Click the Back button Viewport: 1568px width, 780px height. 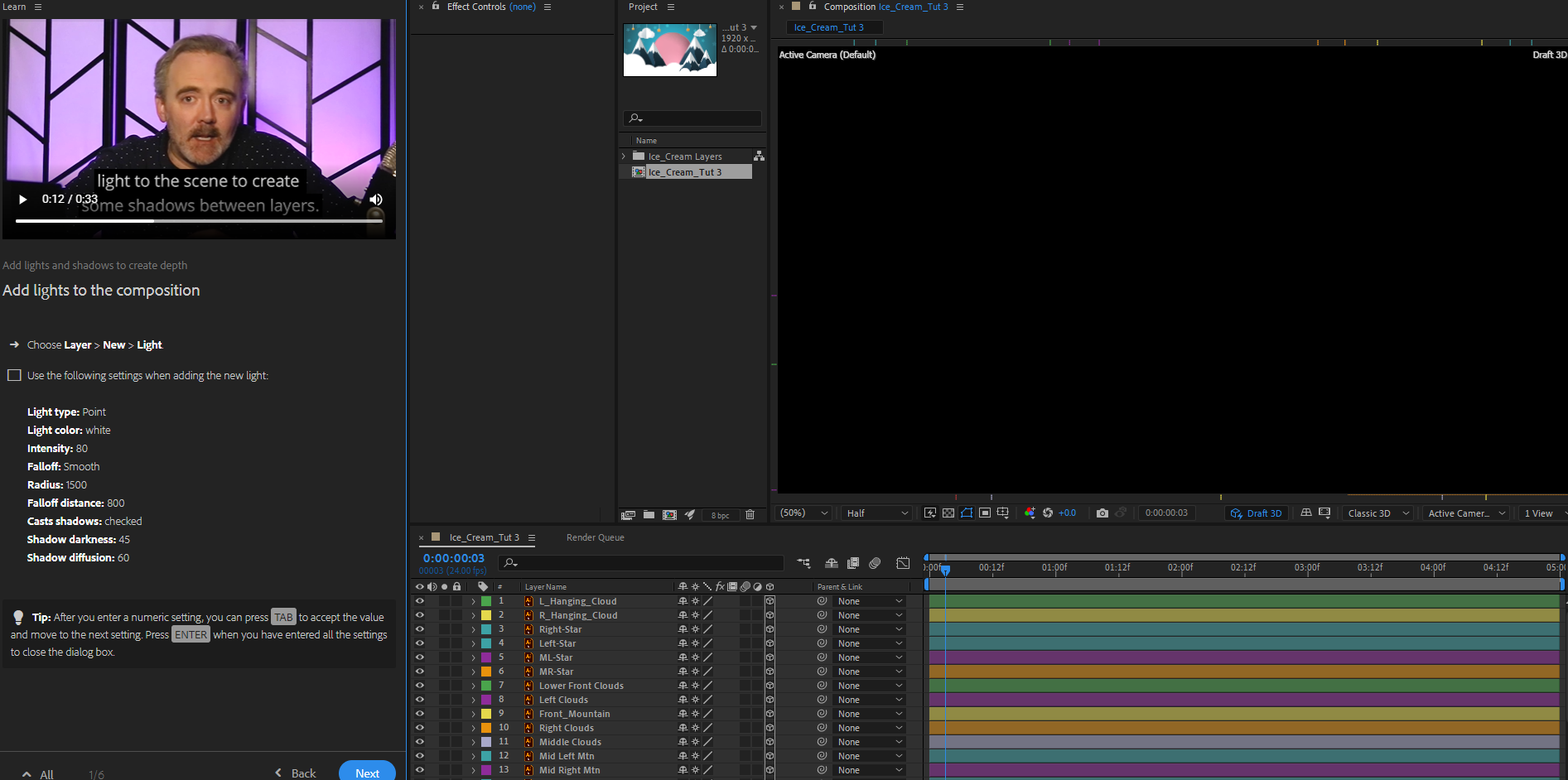pyautogui.click(x=296, y=772)
